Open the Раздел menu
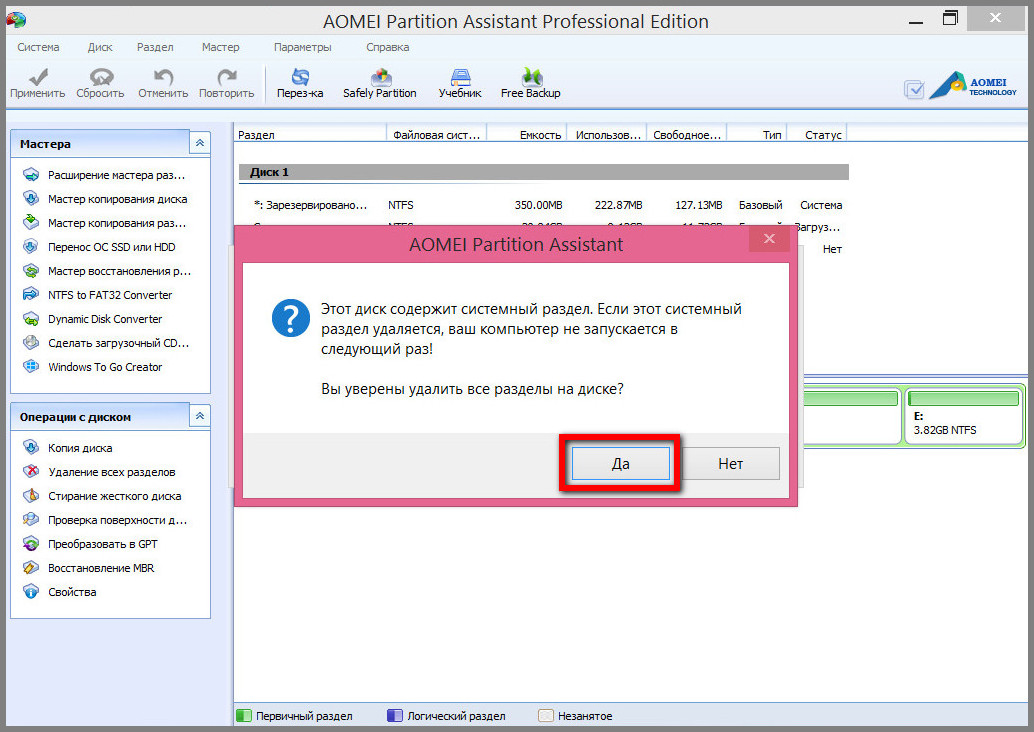 pos(155,47)
